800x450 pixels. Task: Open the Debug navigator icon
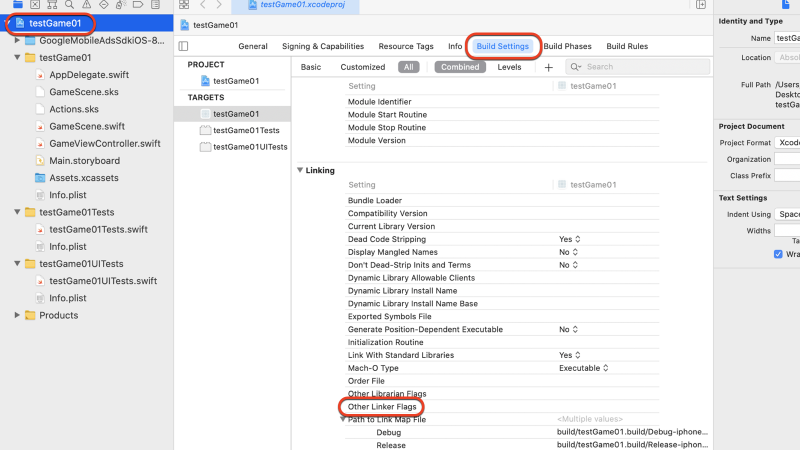point(121,4)
